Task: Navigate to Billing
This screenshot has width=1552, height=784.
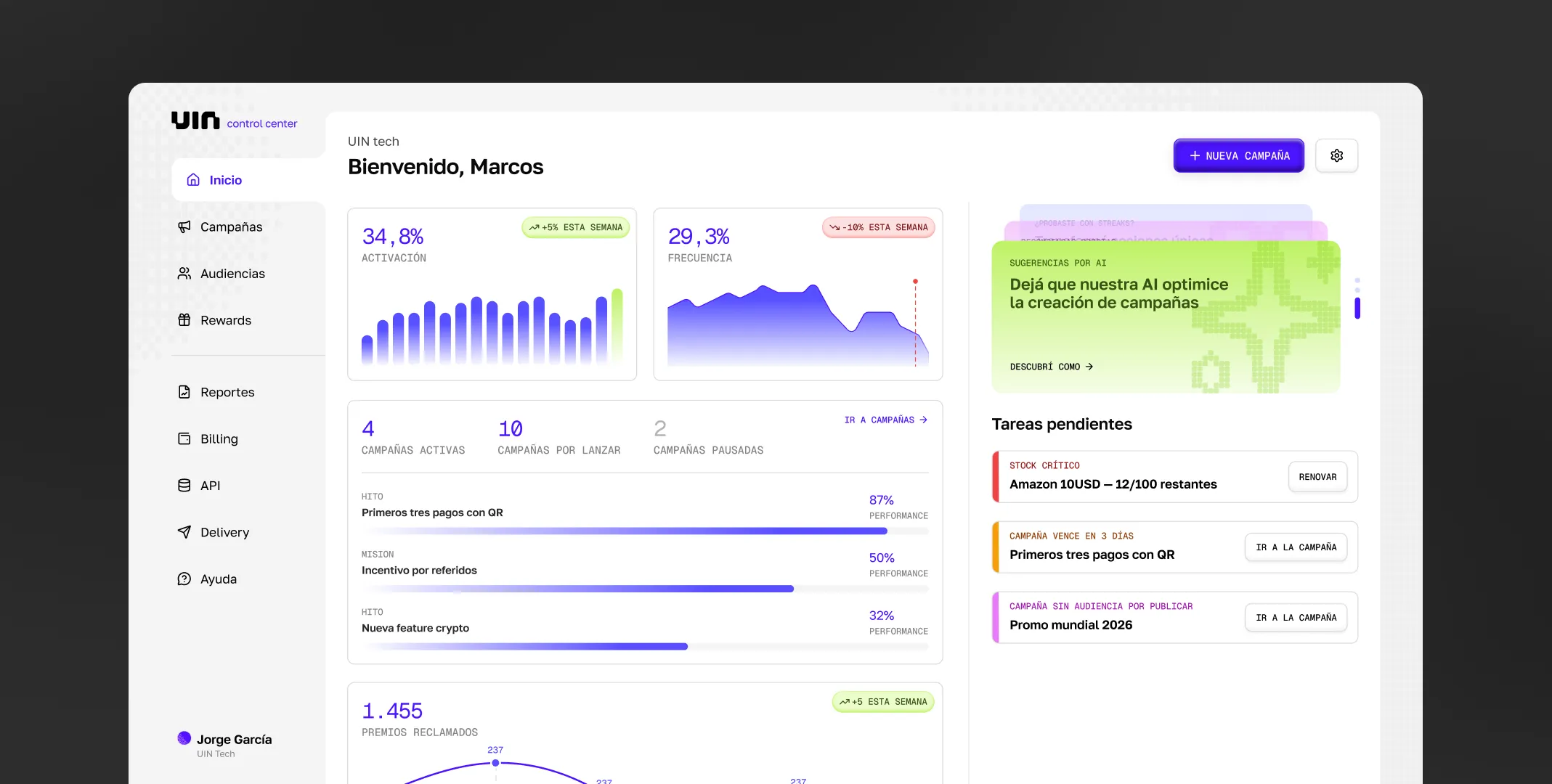Action: pyautogui.click(x=219, y=439)
